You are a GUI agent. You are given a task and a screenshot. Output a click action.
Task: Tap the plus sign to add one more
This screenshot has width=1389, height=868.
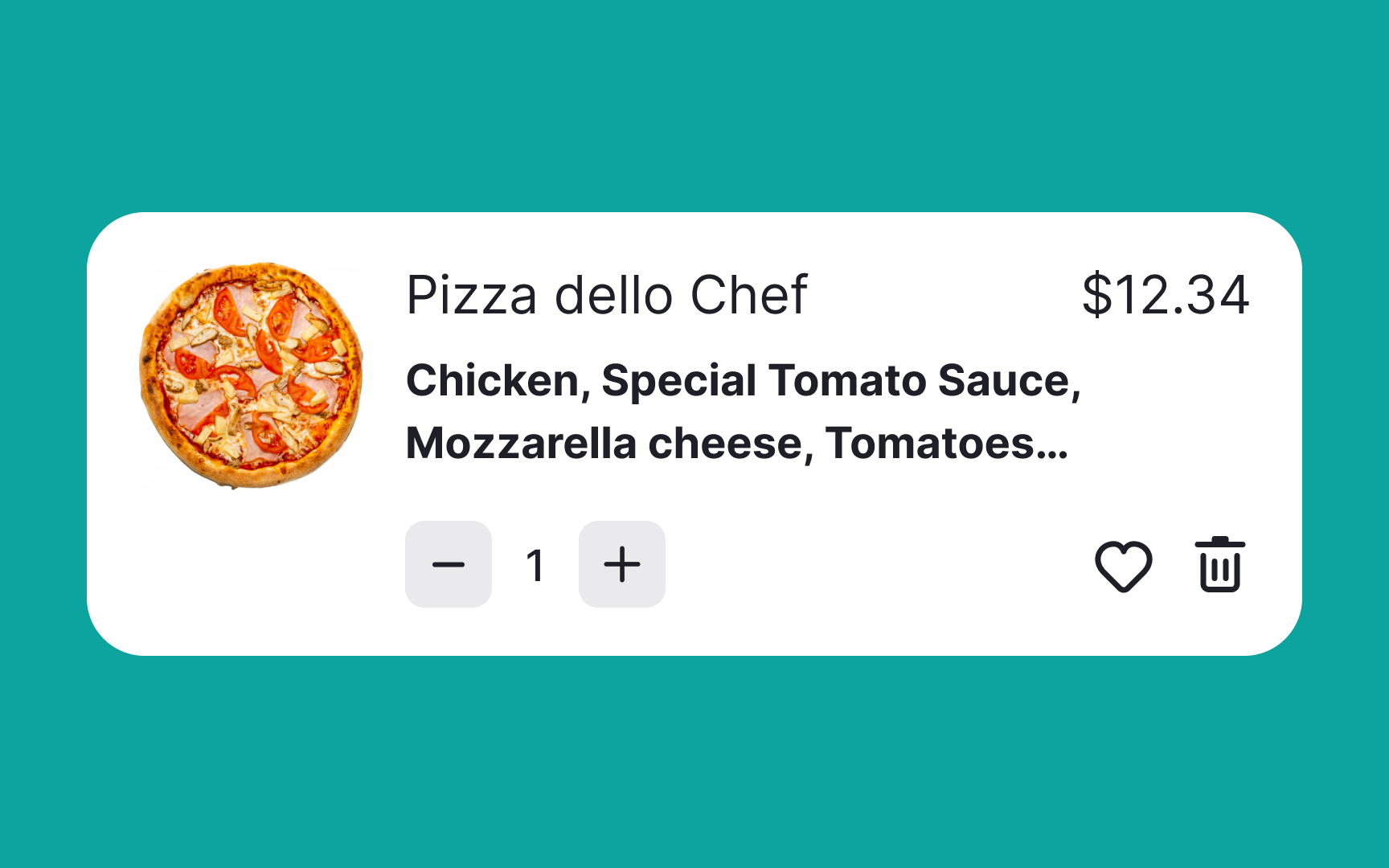click(x=622, y=564)
